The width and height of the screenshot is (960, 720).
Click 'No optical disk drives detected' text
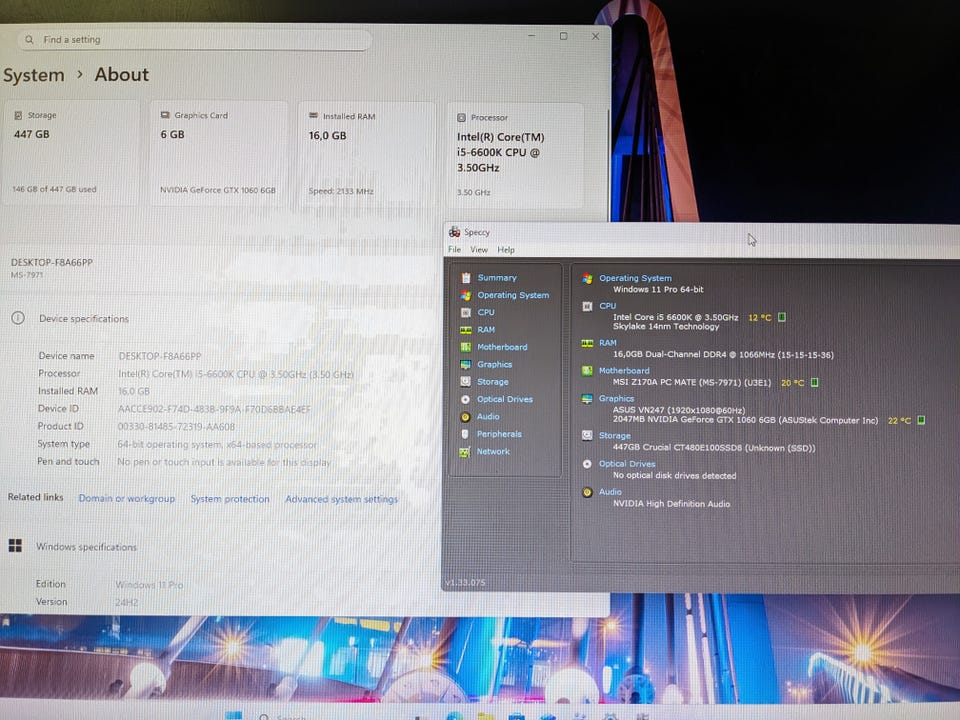coord(675,476)
